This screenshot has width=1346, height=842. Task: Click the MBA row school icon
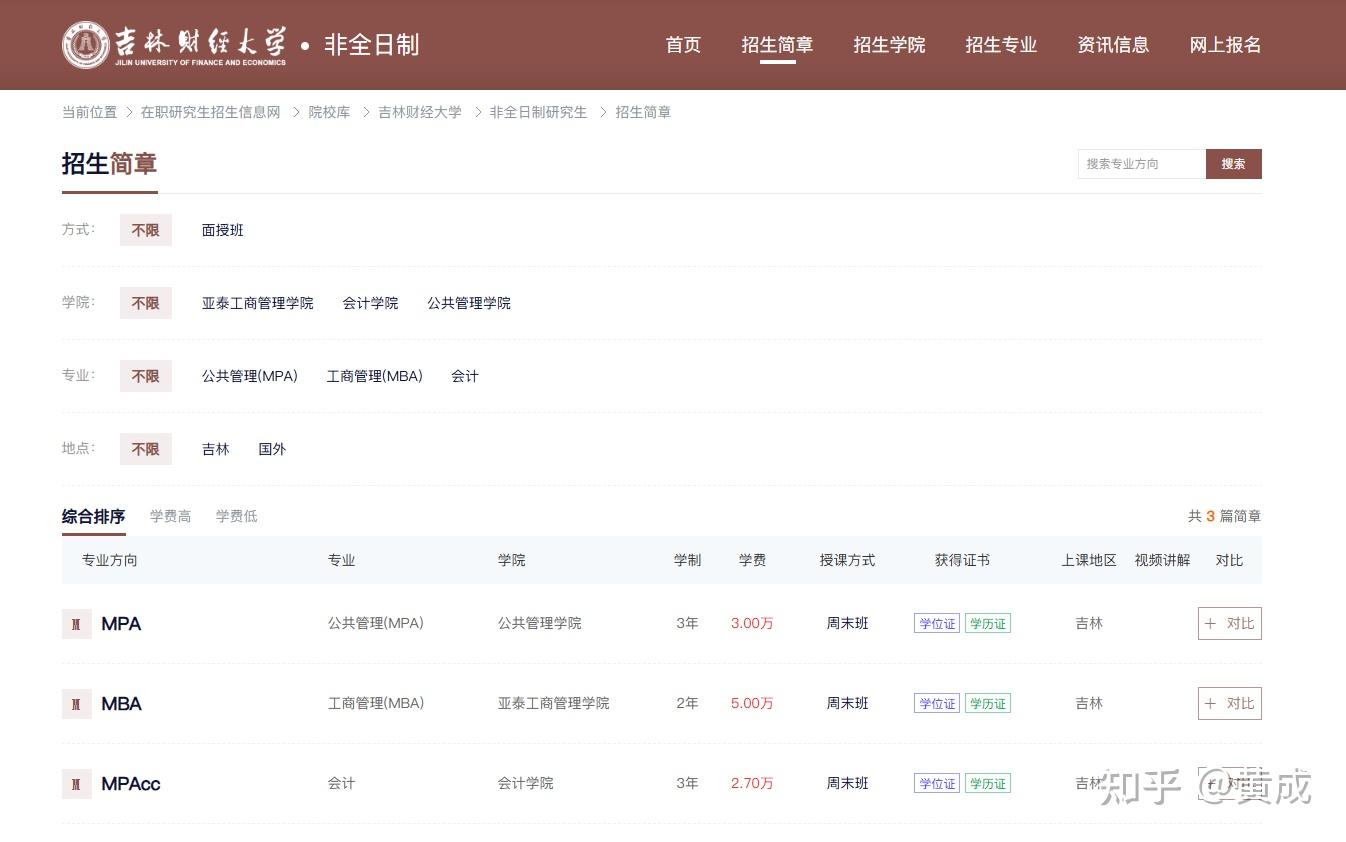click(x=76, y=704)
